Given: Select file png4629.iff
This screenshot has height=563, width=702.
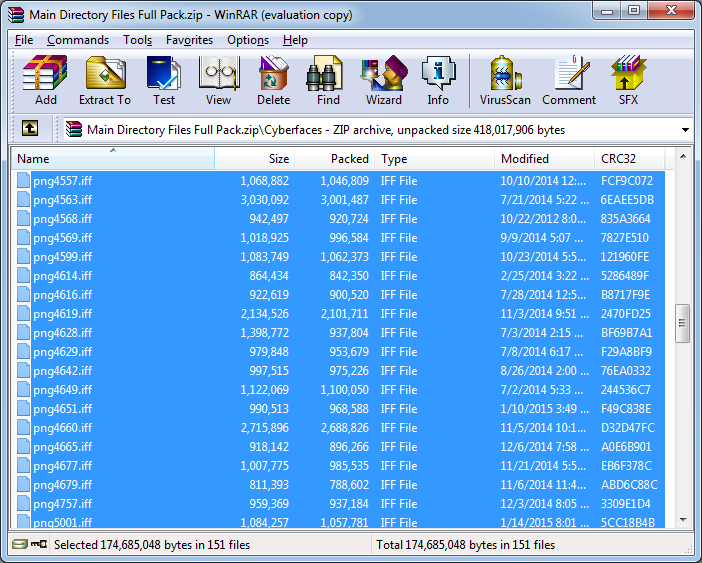Looking at the screenshot, I should 338,351.
